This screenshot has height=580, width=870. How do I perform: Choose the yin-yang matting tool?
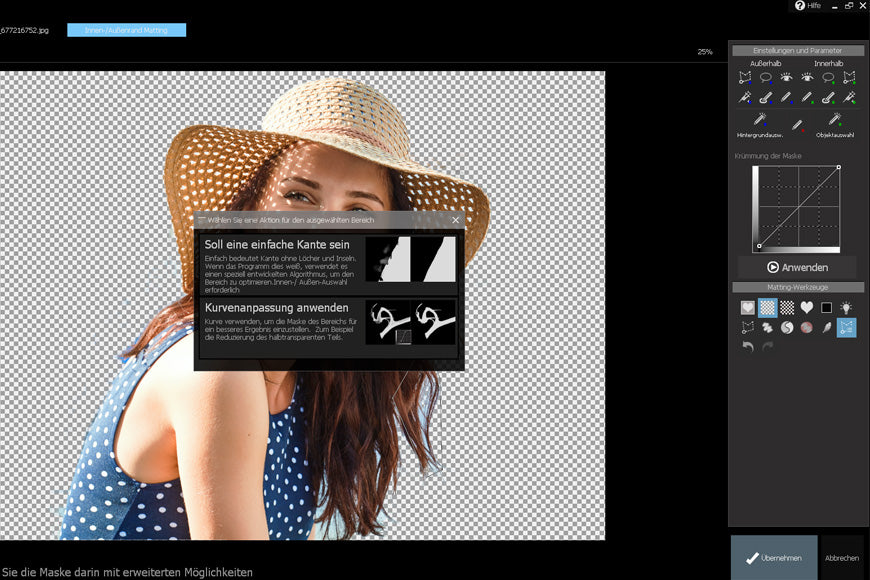point(787,327)
